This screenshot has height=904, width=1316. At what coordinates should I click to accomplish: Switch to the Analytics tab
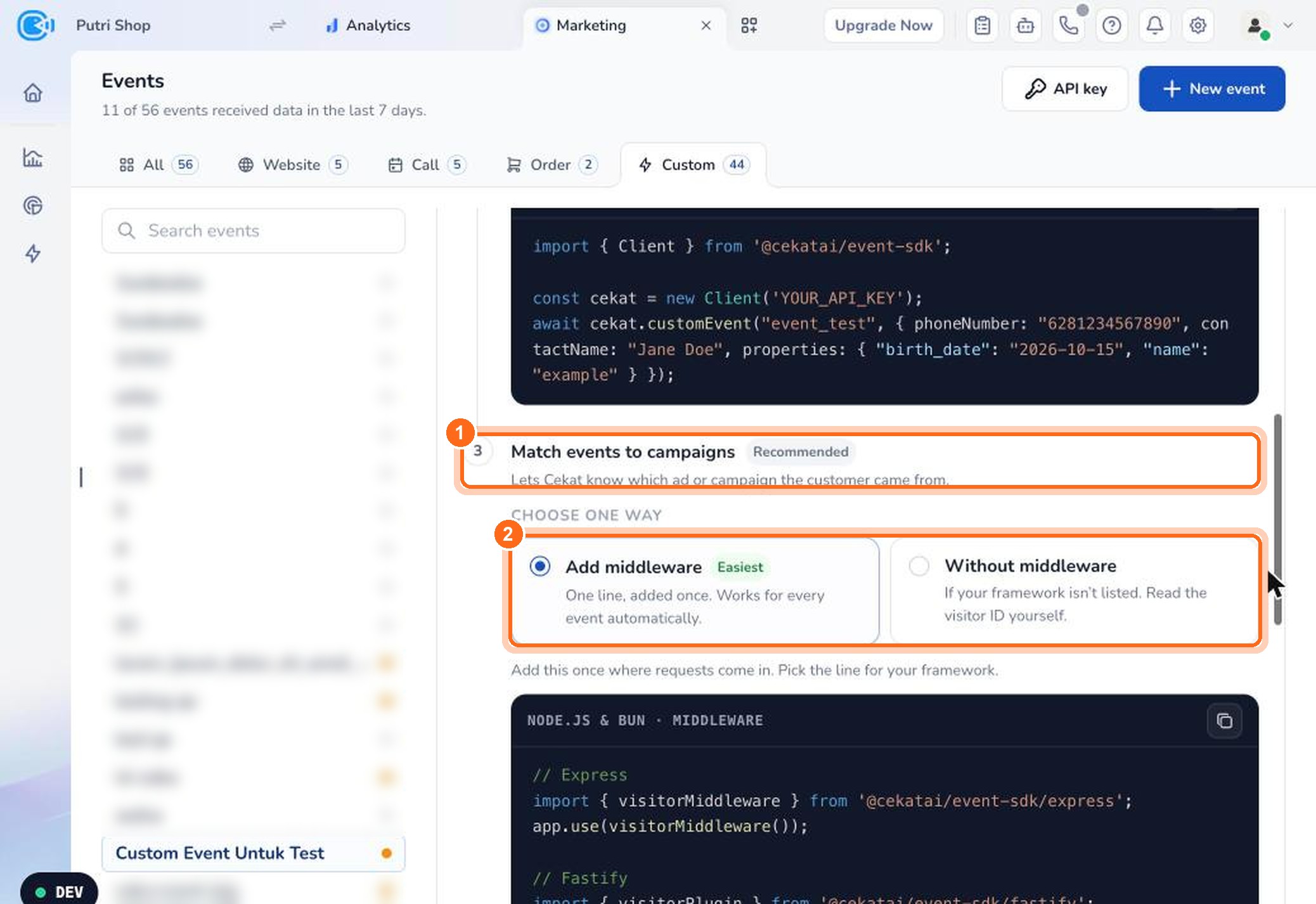pos(368,25)
